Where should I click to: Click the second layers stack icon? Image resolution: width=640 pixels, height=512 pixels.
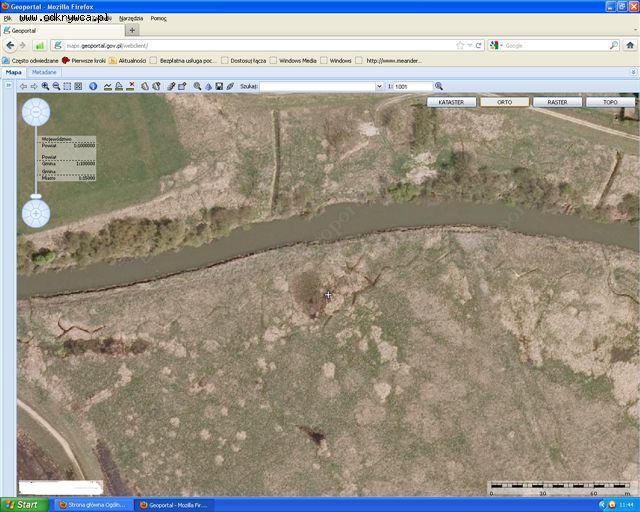click(x=156, y=86)
